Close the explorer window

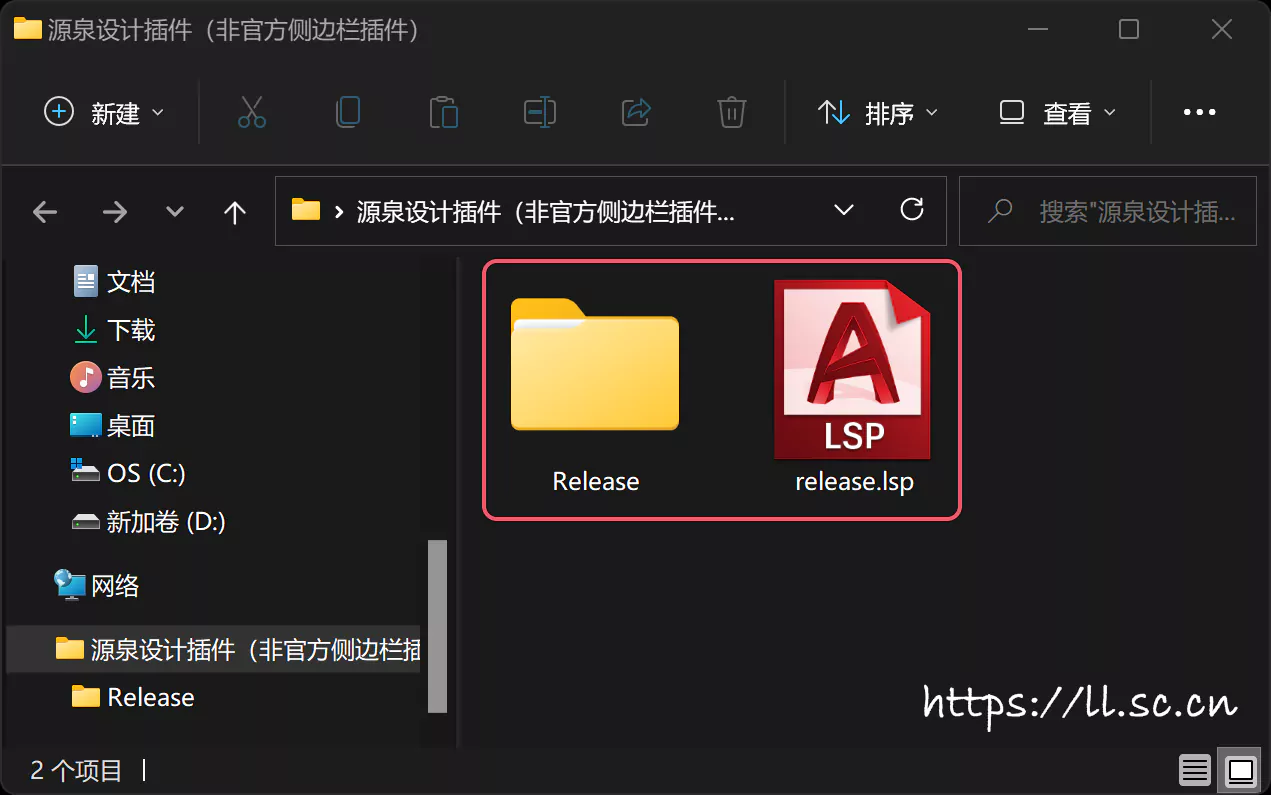pos(1221,29)
